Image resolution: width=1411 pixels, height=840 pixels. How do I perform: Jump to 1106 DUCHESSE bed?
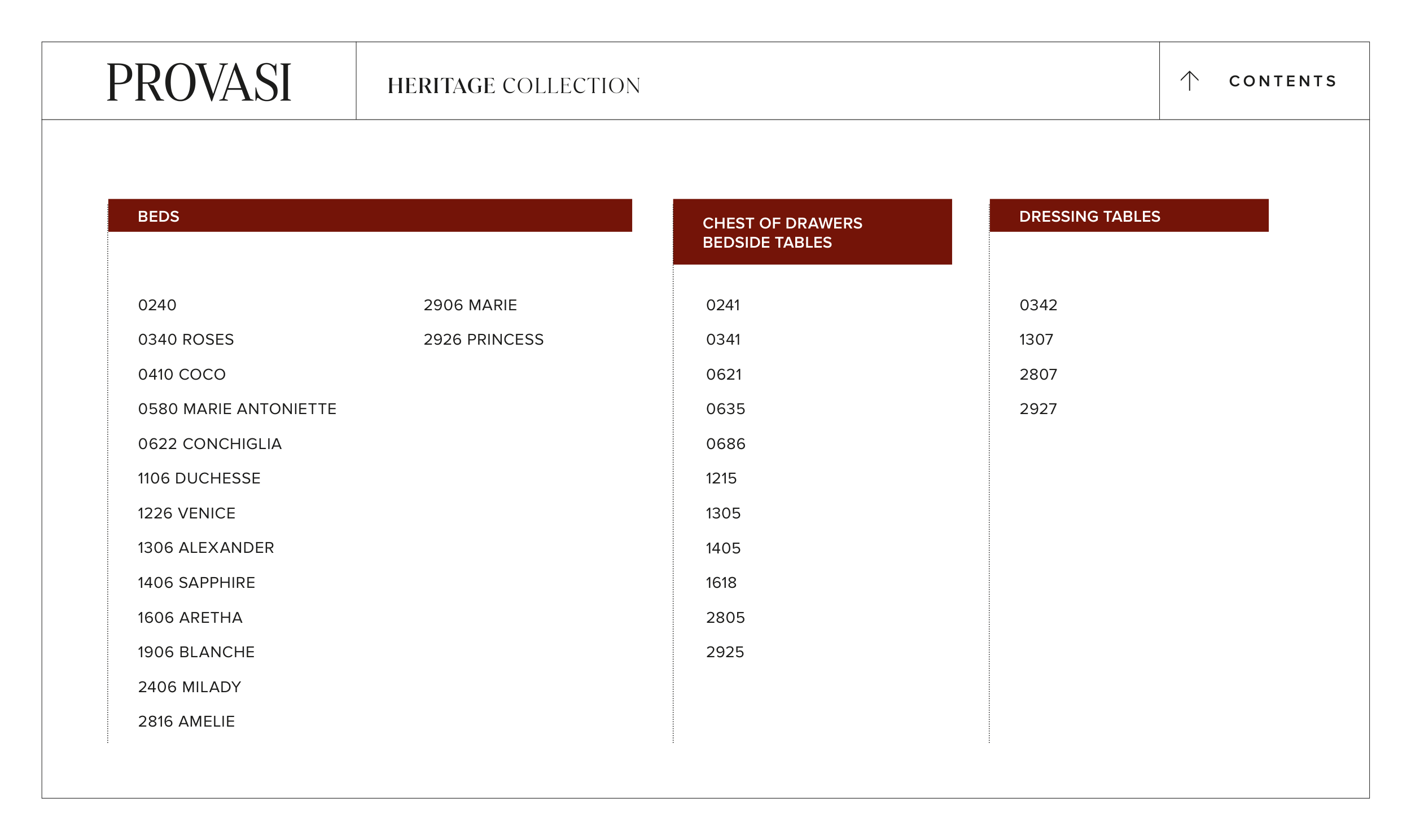(199, 479)
